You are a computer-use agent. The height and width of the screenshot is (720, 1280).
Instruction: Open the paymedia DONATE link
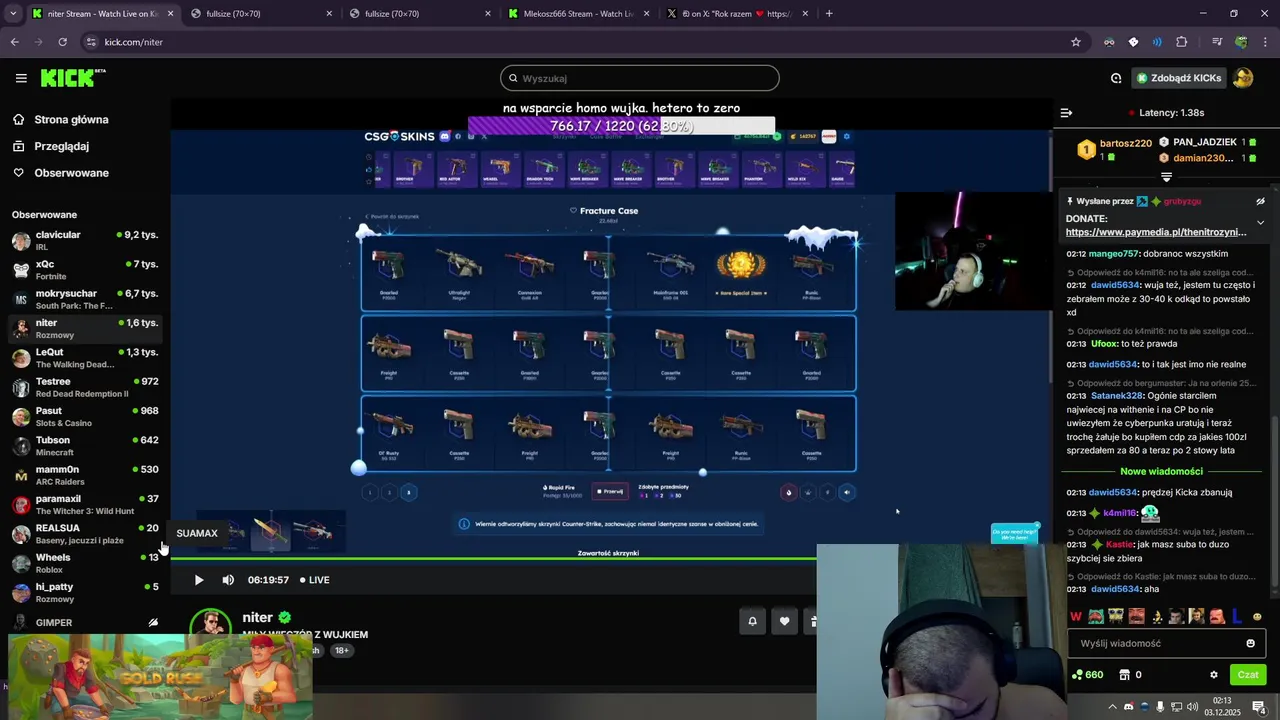(x=1156, y=232)
